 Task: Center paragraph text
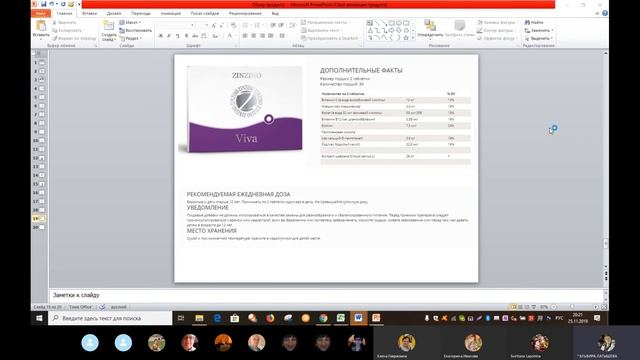(253, 36)
